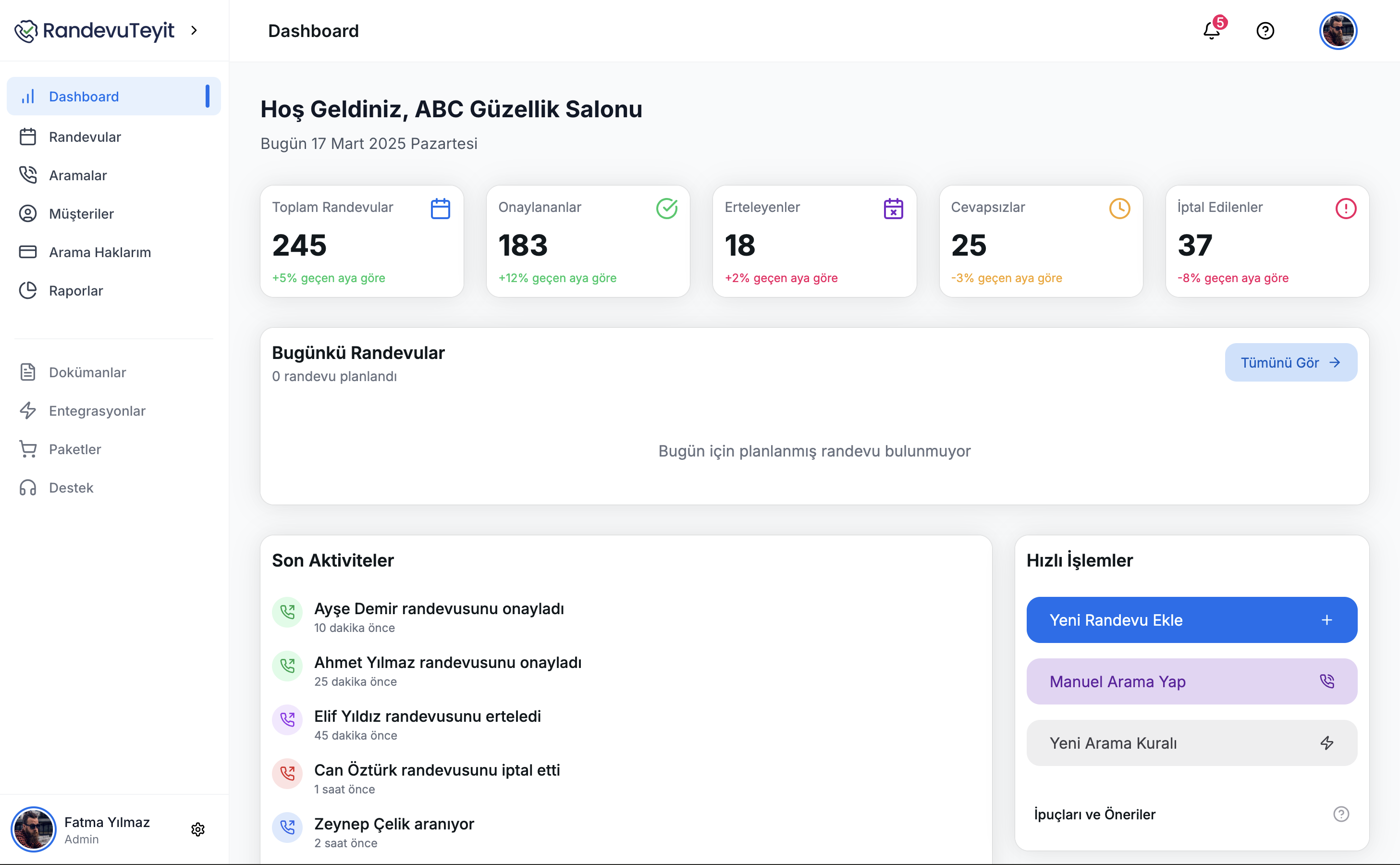Image resolution: width=1400 pixels, height=865 pixels.
Task: Click phone icon beside Can Öztürk activity
Action: [287, 774]
